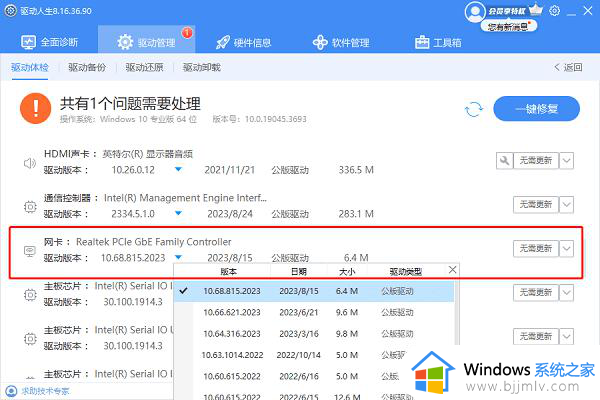600x400 pixels.
Task: Click Realtek PCIe GbE Family Controller name
Action: coord(154,242)
